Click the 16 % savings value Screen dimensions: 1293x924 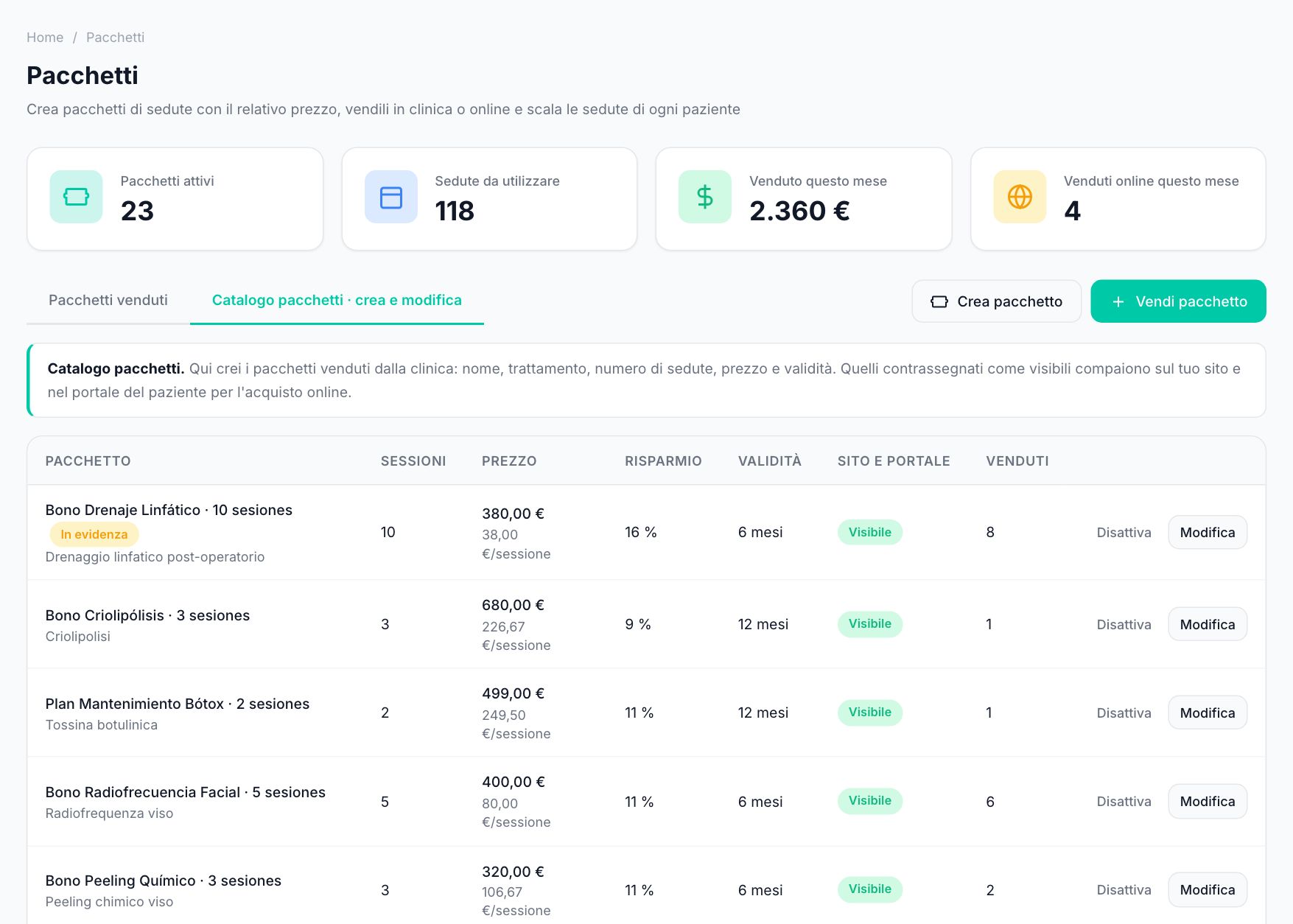coord(640,532)
